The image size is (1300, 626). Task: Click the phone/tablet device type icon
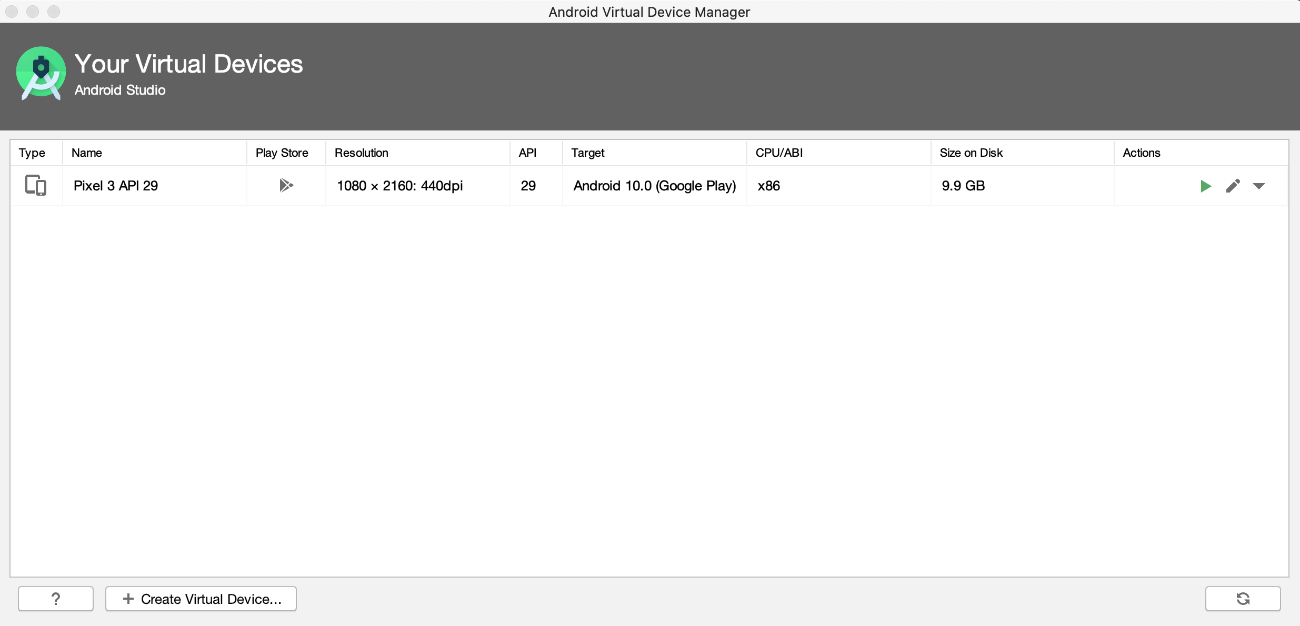(x=36, y=185)
